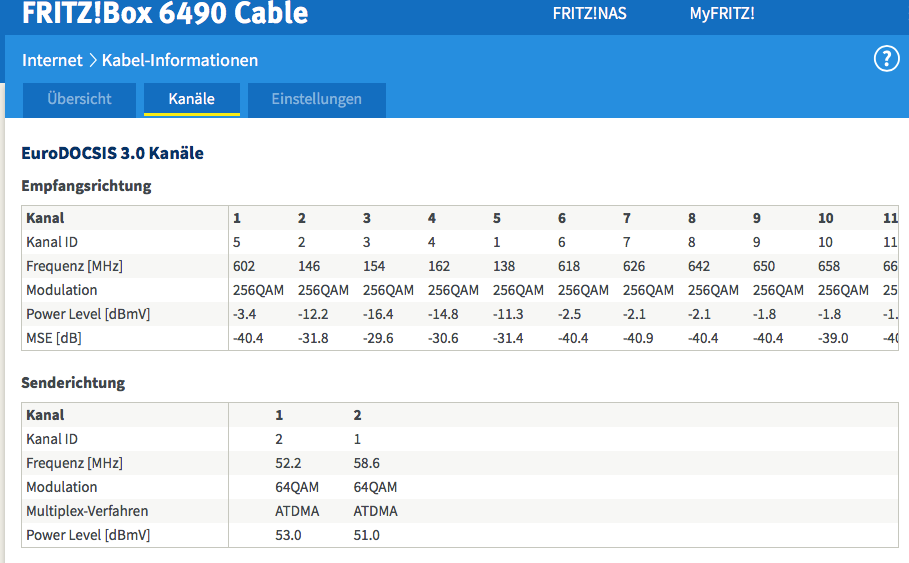Click downstream frequency value 626

(634, 266)
